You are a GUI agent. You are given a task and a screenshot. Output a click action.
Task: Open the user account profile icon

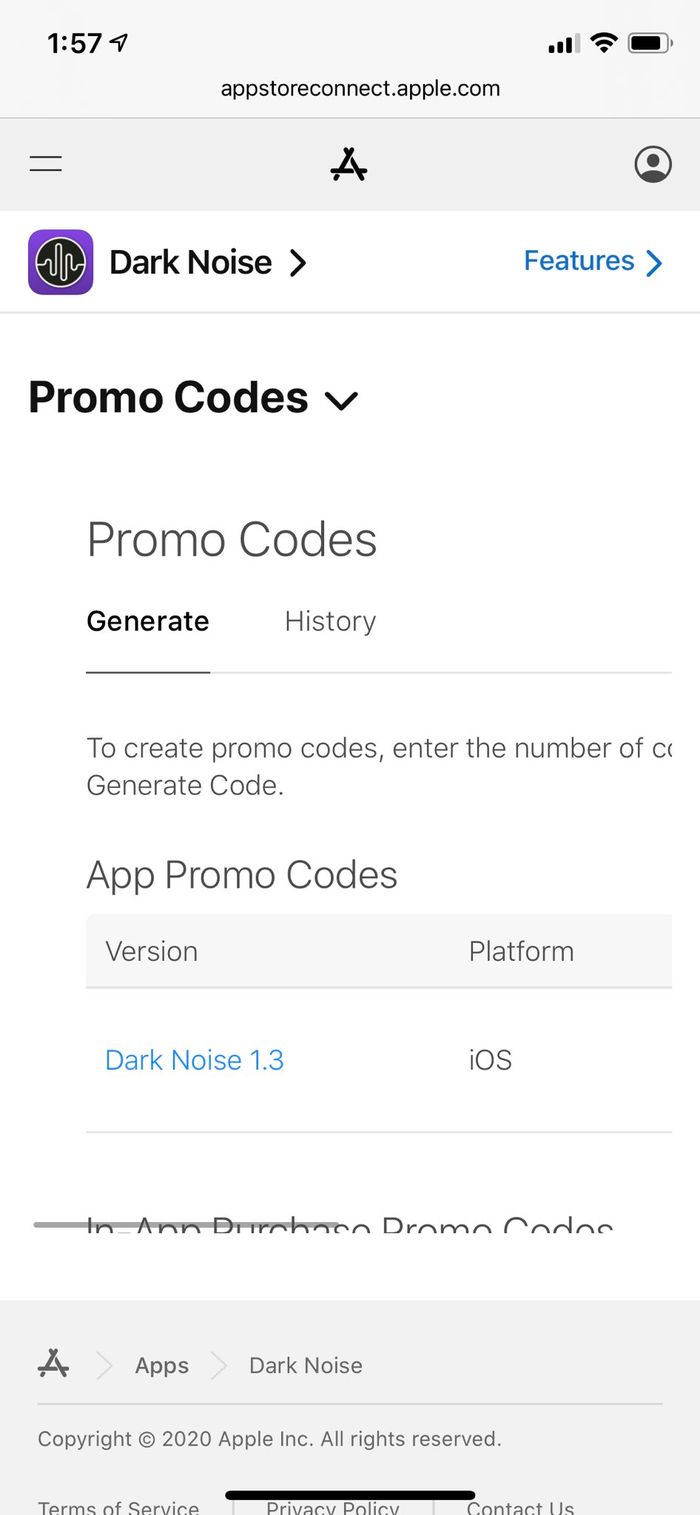653,164
